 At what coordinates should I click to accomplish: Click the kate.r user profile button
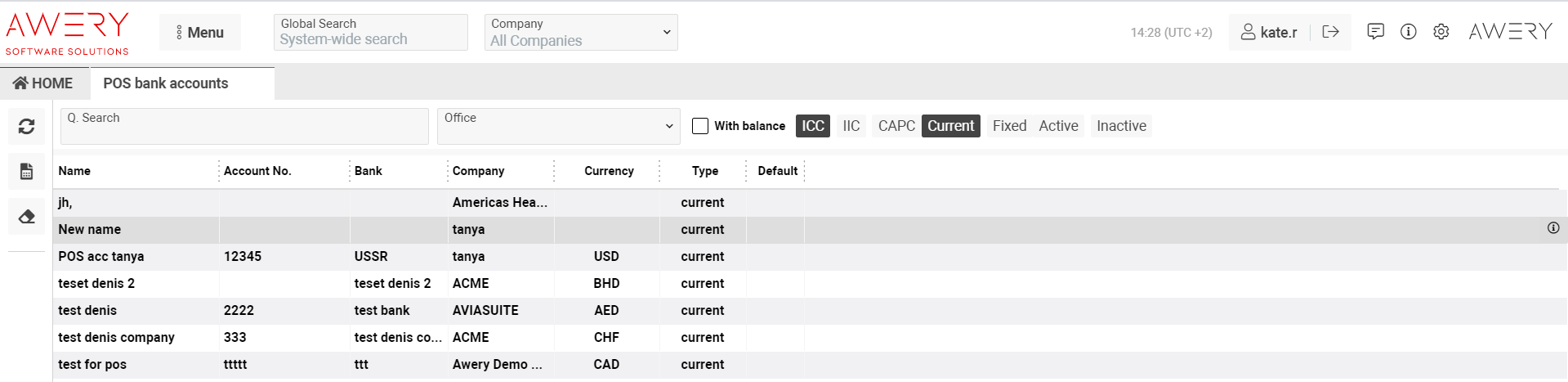click(1269, 32)
